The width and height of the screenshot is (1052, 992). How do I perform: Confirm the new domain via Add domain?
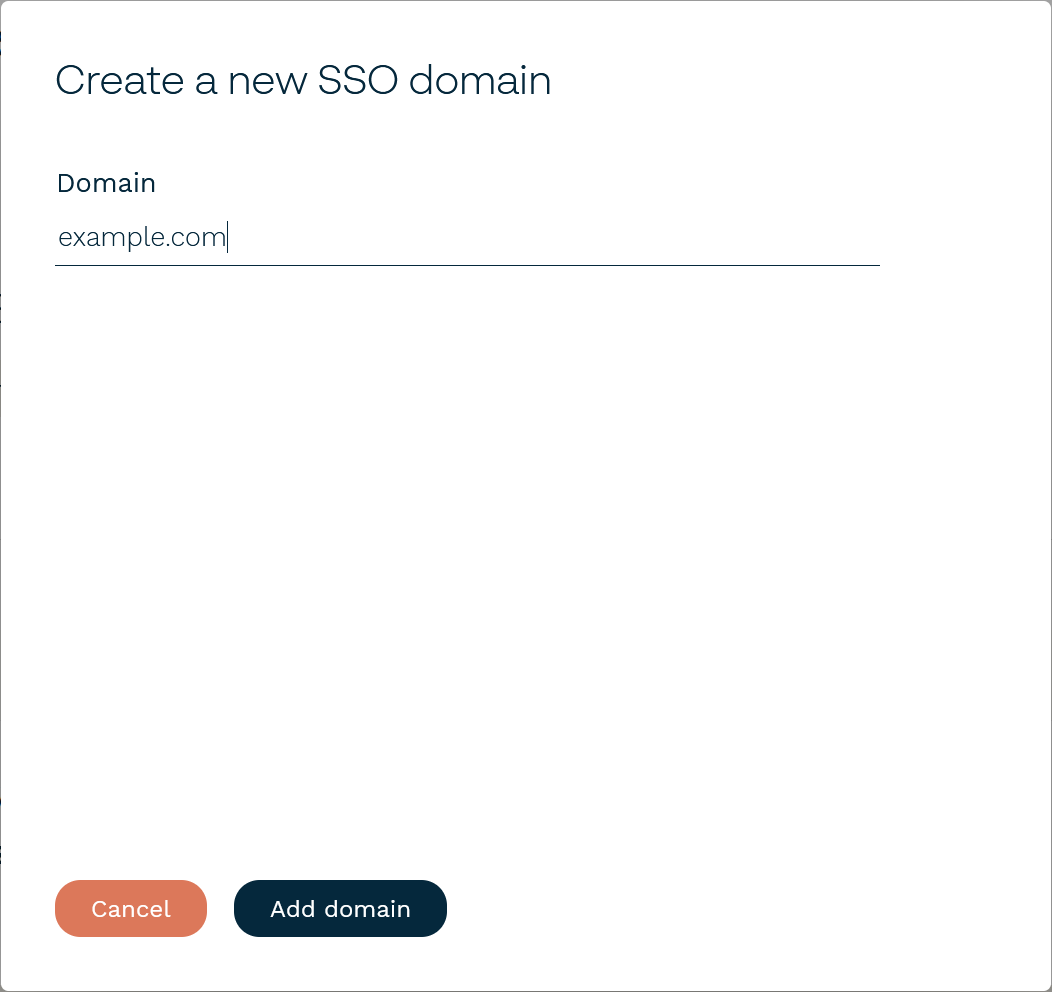(x=340, y=908)
